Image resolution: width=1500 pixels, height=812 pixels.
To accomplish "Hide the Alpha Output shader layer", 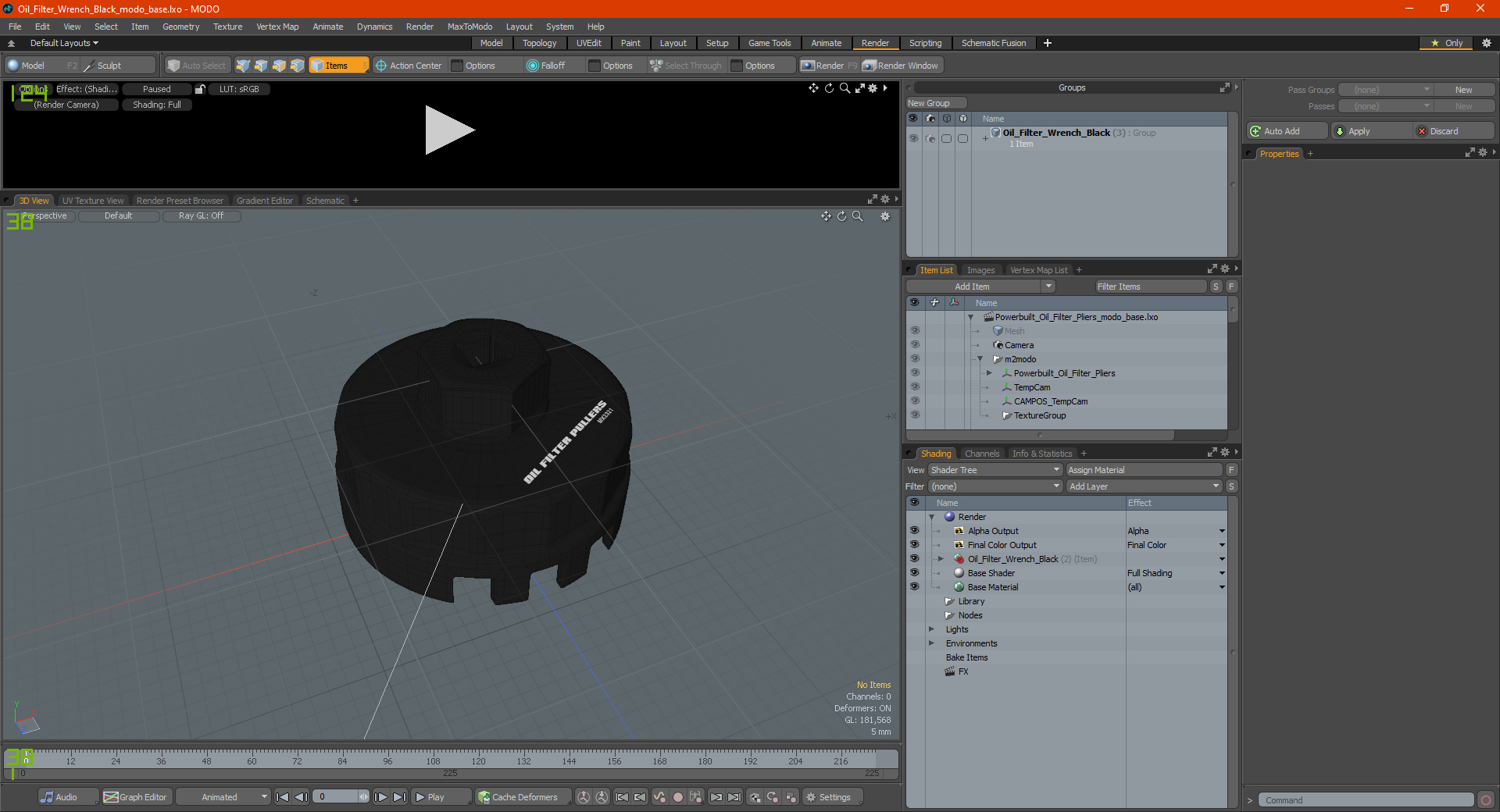I will (x=914, y=531).
